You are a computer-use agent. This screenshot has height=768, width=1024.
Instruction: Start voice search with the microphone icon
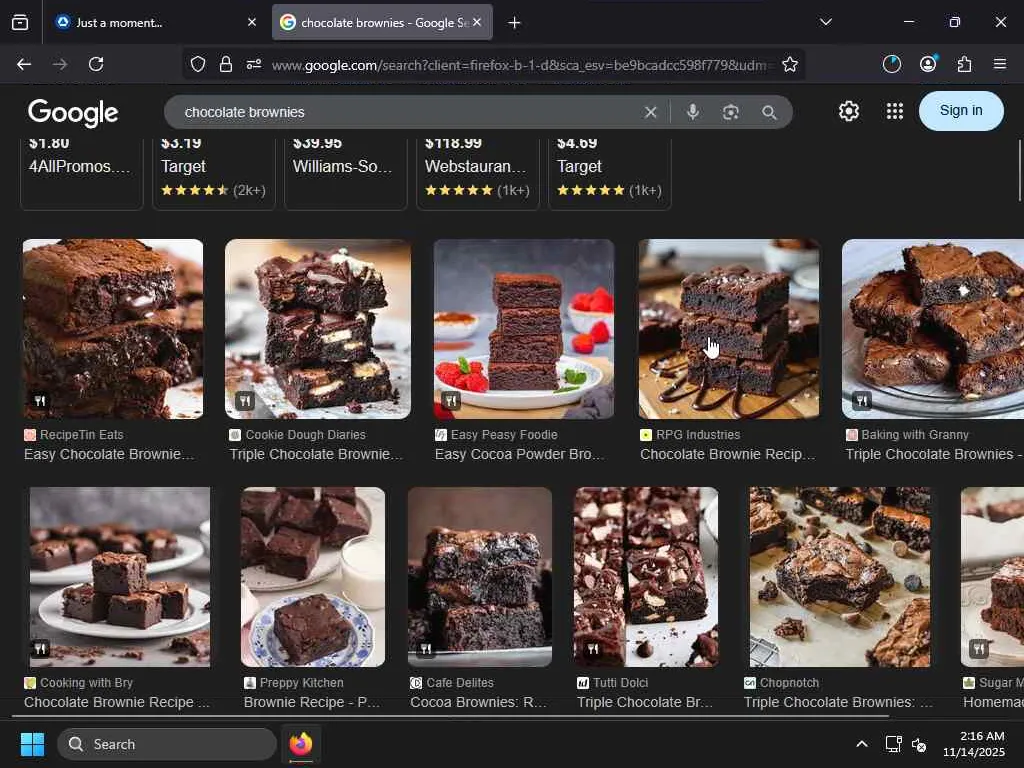[693, 112]
